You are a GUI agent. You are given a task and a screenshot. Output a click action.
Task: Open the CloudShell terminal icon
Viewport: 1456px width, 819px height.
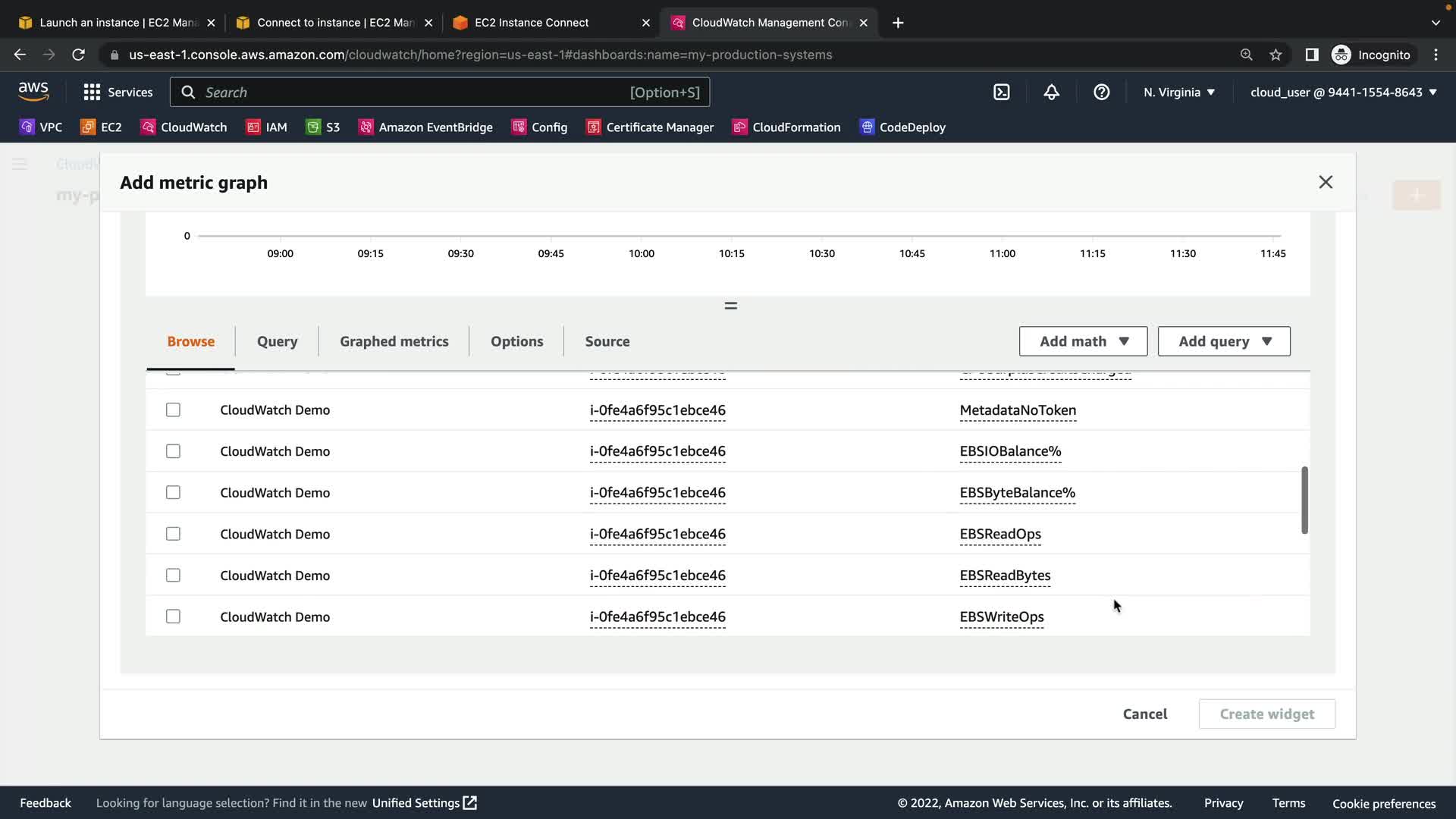click(1001, 93)
